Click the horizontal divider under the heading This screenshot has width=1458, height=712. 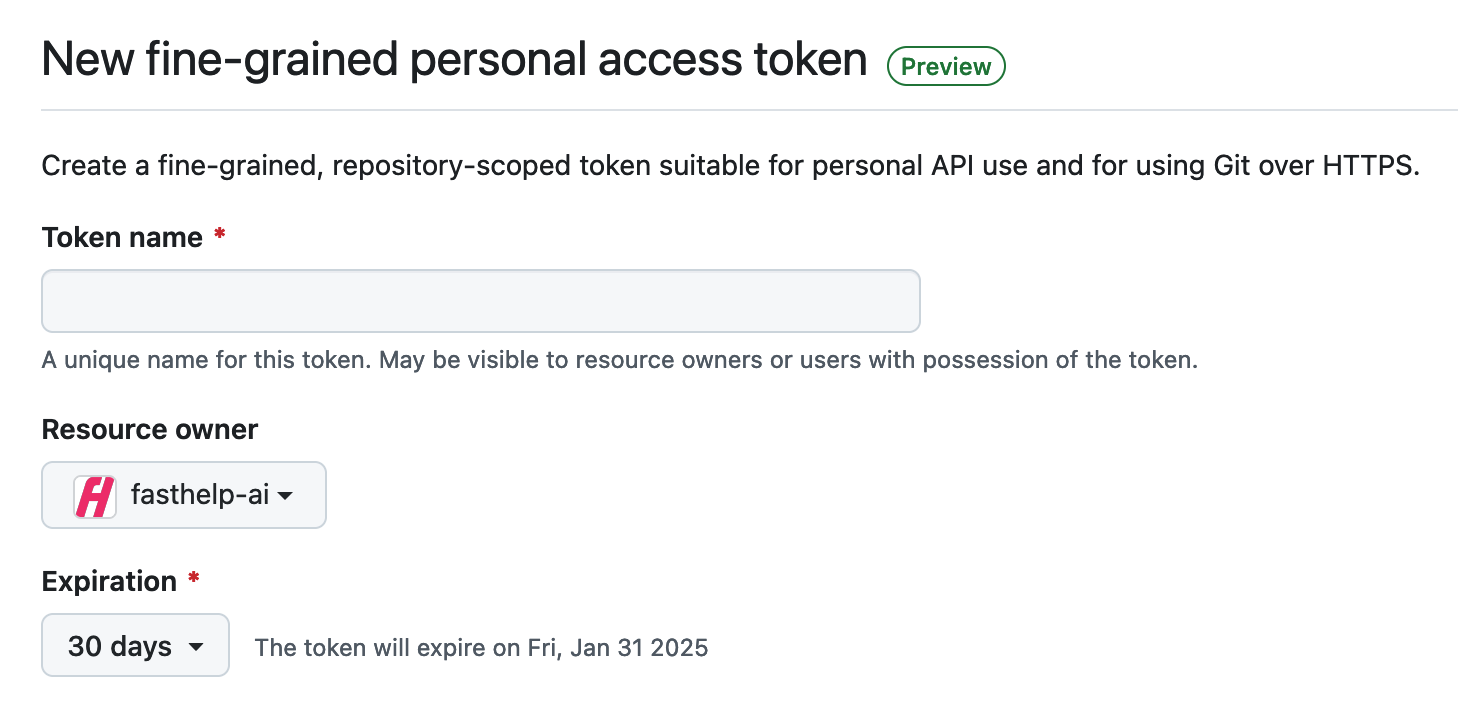pyautogui.click(x=749, y=109)
